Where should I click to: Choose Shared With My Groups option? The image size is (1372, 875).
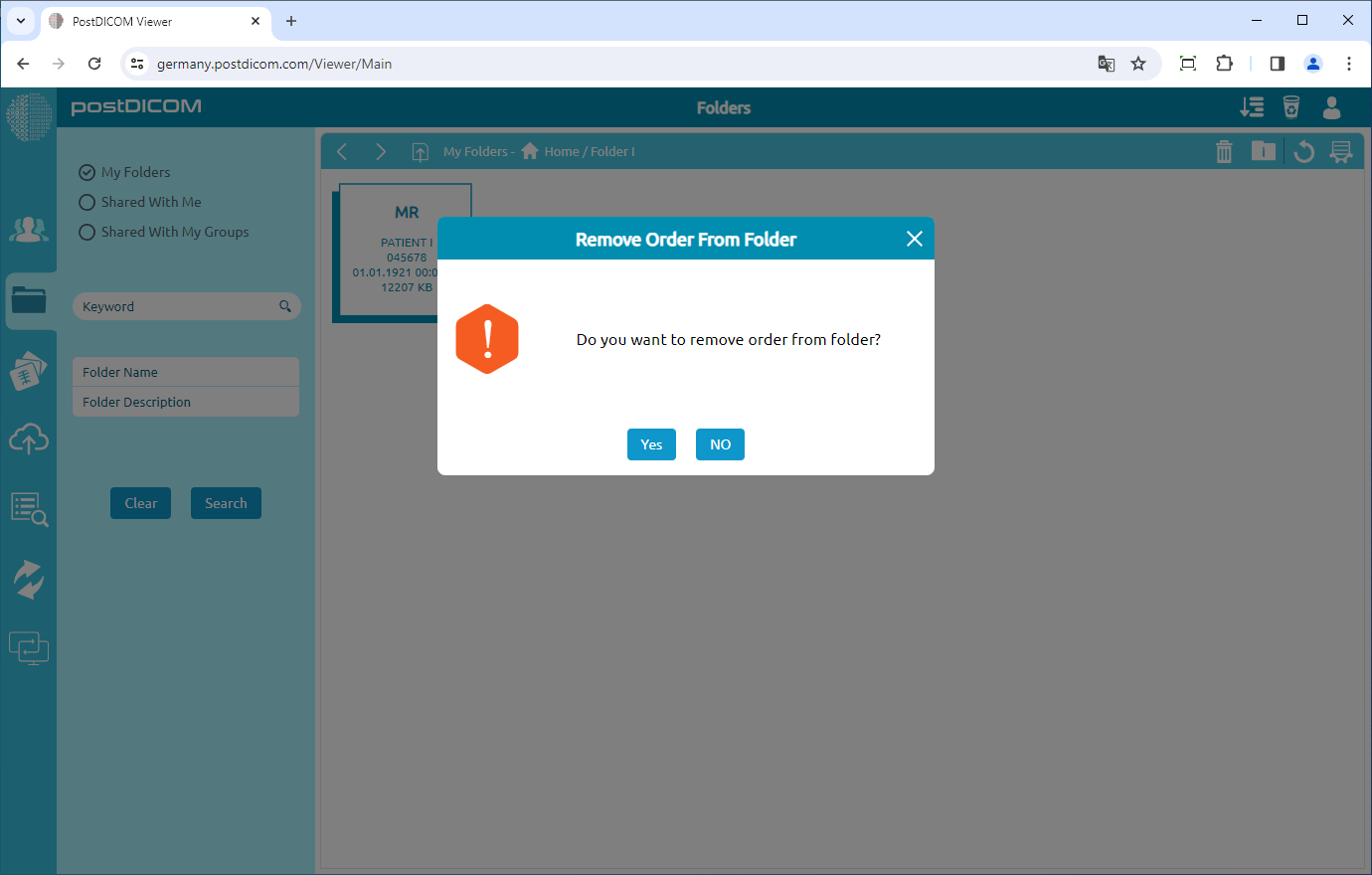(x=86, y=231)
